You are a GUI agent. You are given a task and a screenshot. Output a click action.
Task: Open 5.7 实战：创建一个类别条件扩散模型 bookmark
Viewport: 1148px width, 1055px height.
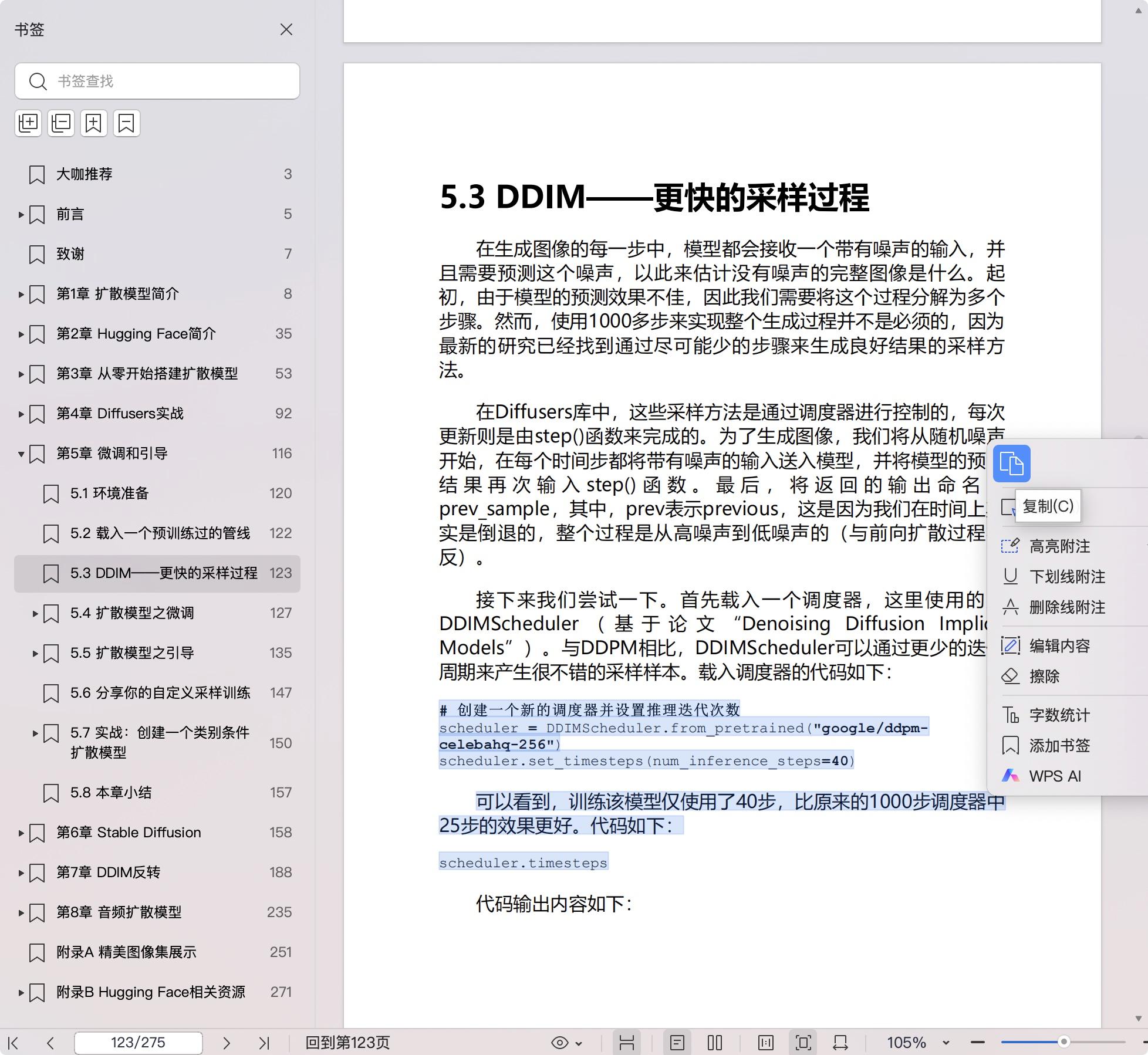pyautogui.click(x=157, y=743)
